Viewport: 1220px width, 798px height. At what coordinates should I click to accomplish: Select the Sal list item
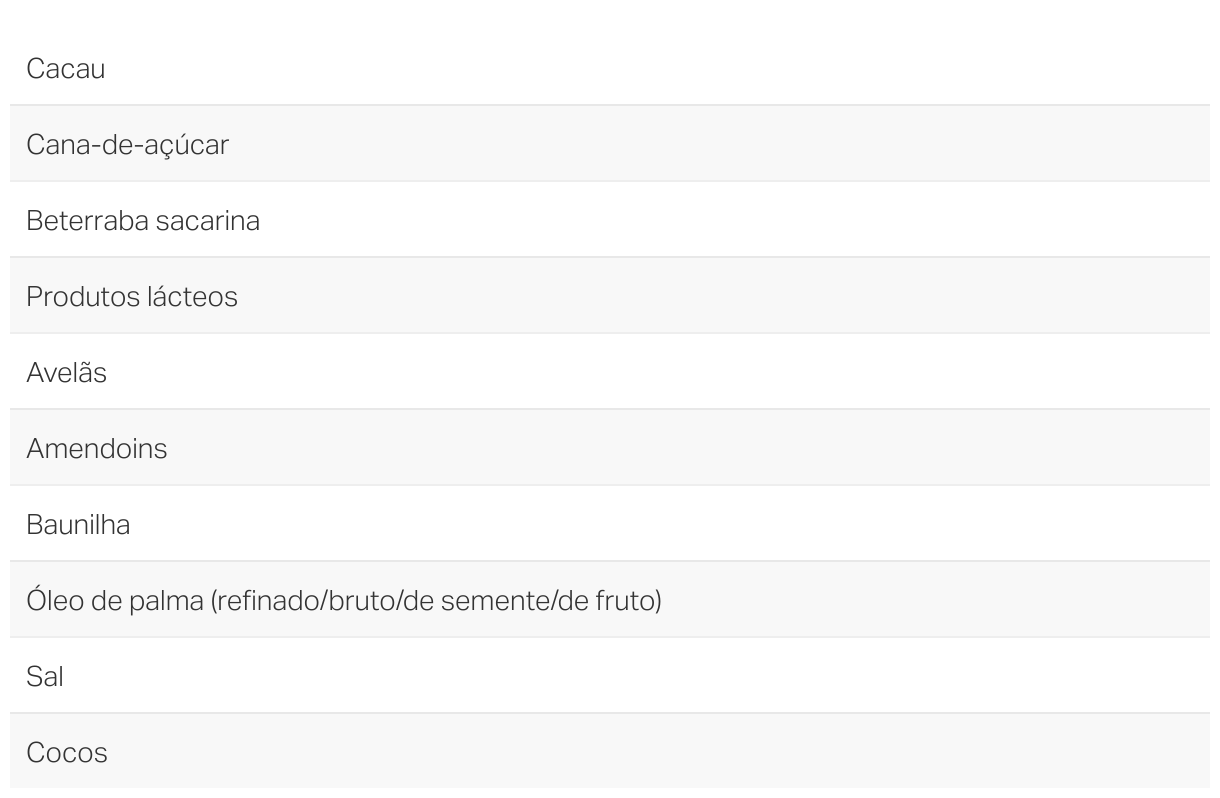tap(610, 676)
